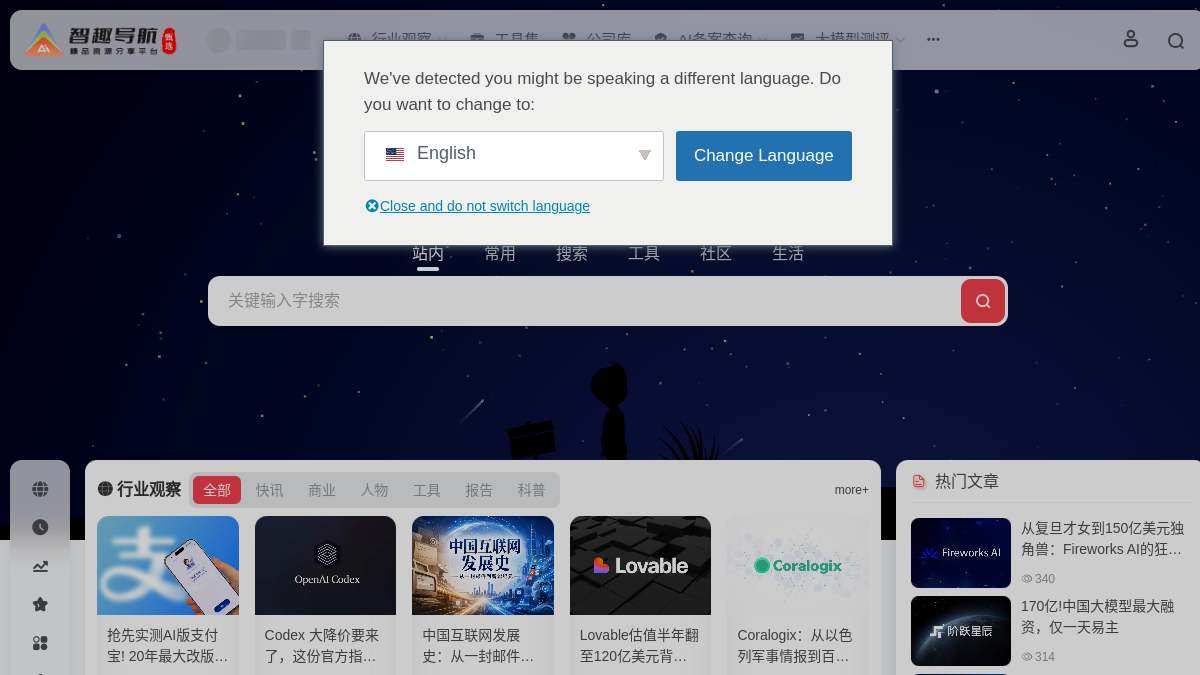Switch to the 搜索 search tab
Image resolution: width=1200 pixels, height=675 pixels.
click(572, 254)
